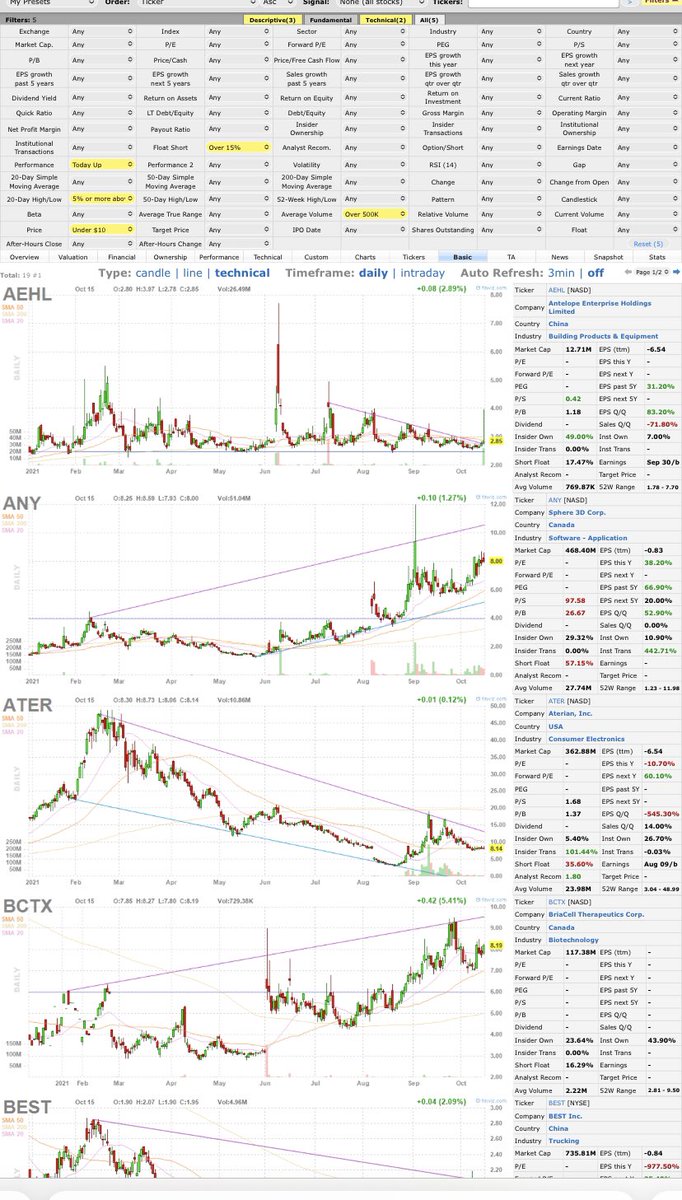Set chart type to technical
682x1200 pixels.
[x=242, y=273]
